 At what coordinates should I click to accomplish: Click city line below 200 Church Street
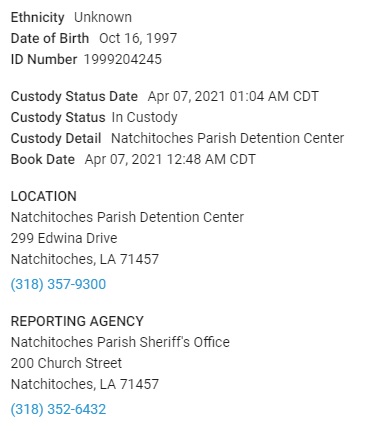point(85,384)
